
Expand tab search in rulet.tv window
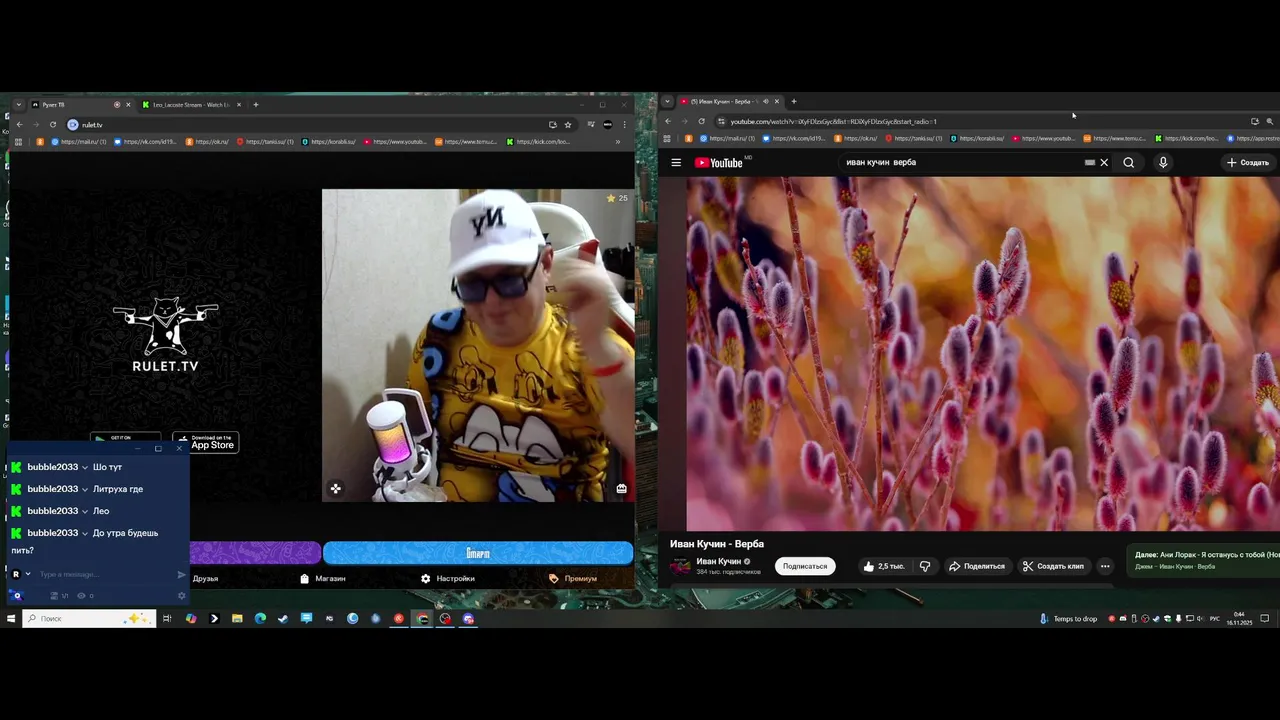(x=18, y=104)
